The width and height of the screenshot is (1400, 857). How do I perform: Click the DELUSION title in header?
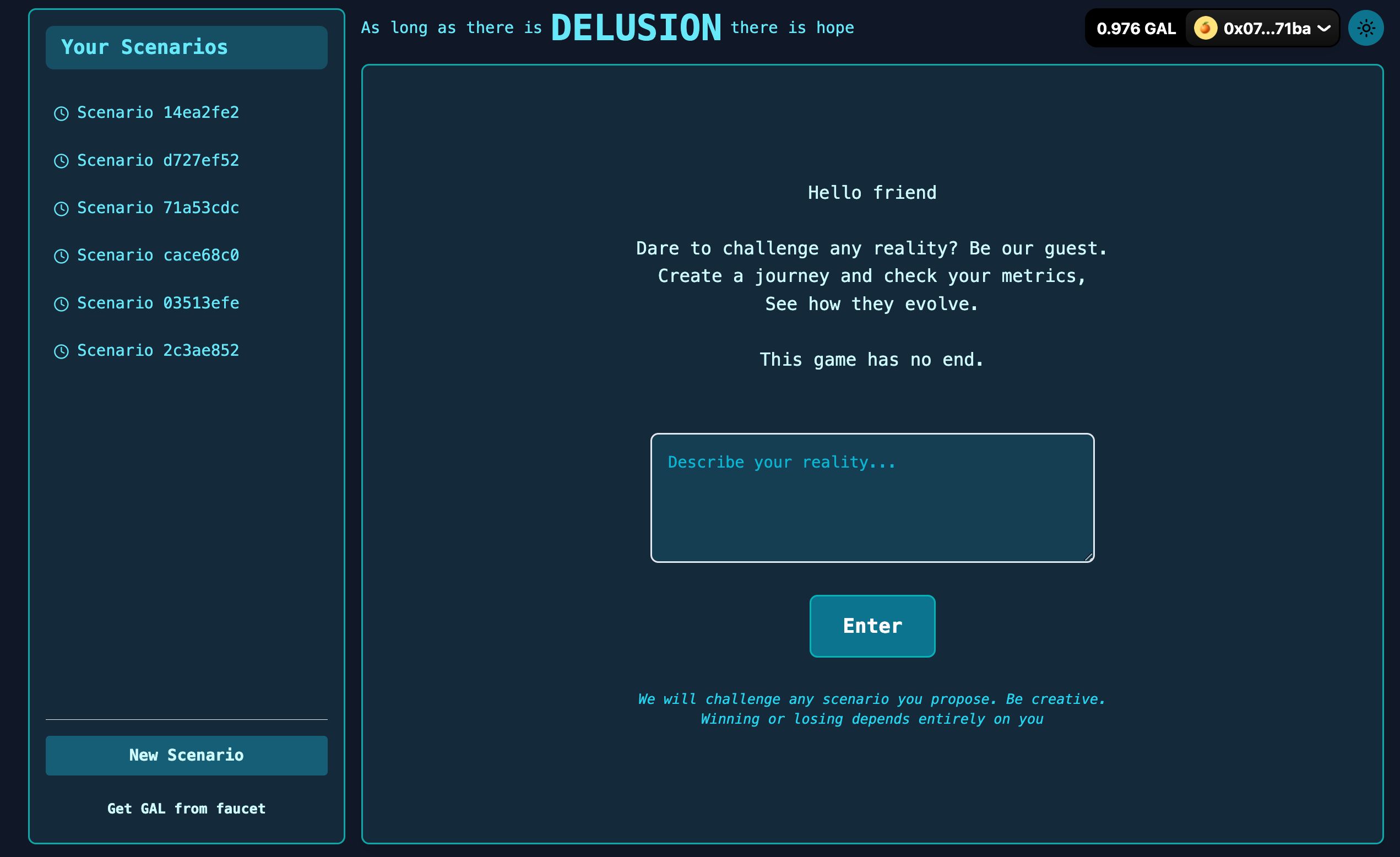pyautogui.click(x=637, y=27)
